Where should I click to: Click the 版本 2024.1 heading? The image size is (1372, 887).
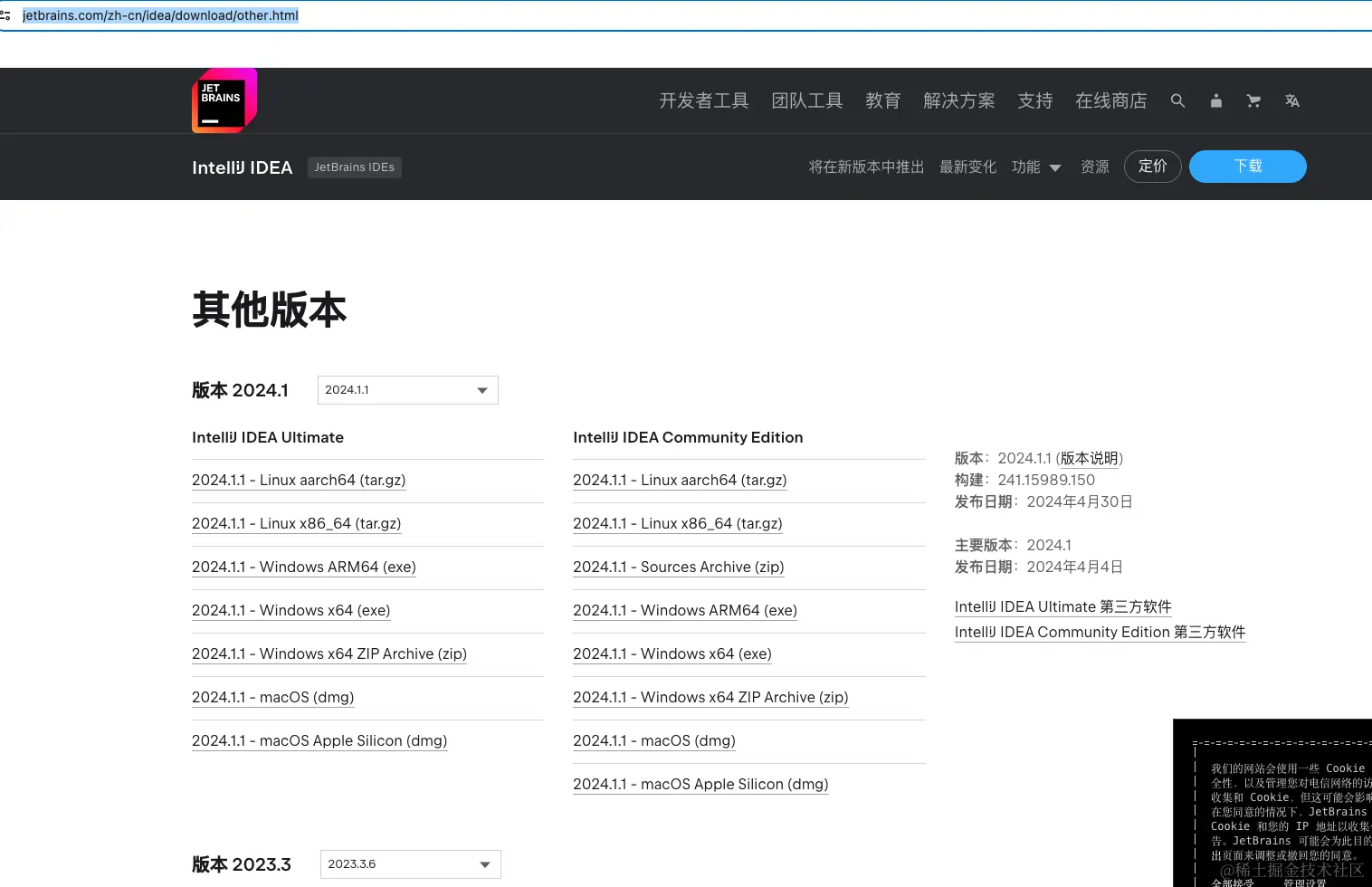click(x=240, y=390)
